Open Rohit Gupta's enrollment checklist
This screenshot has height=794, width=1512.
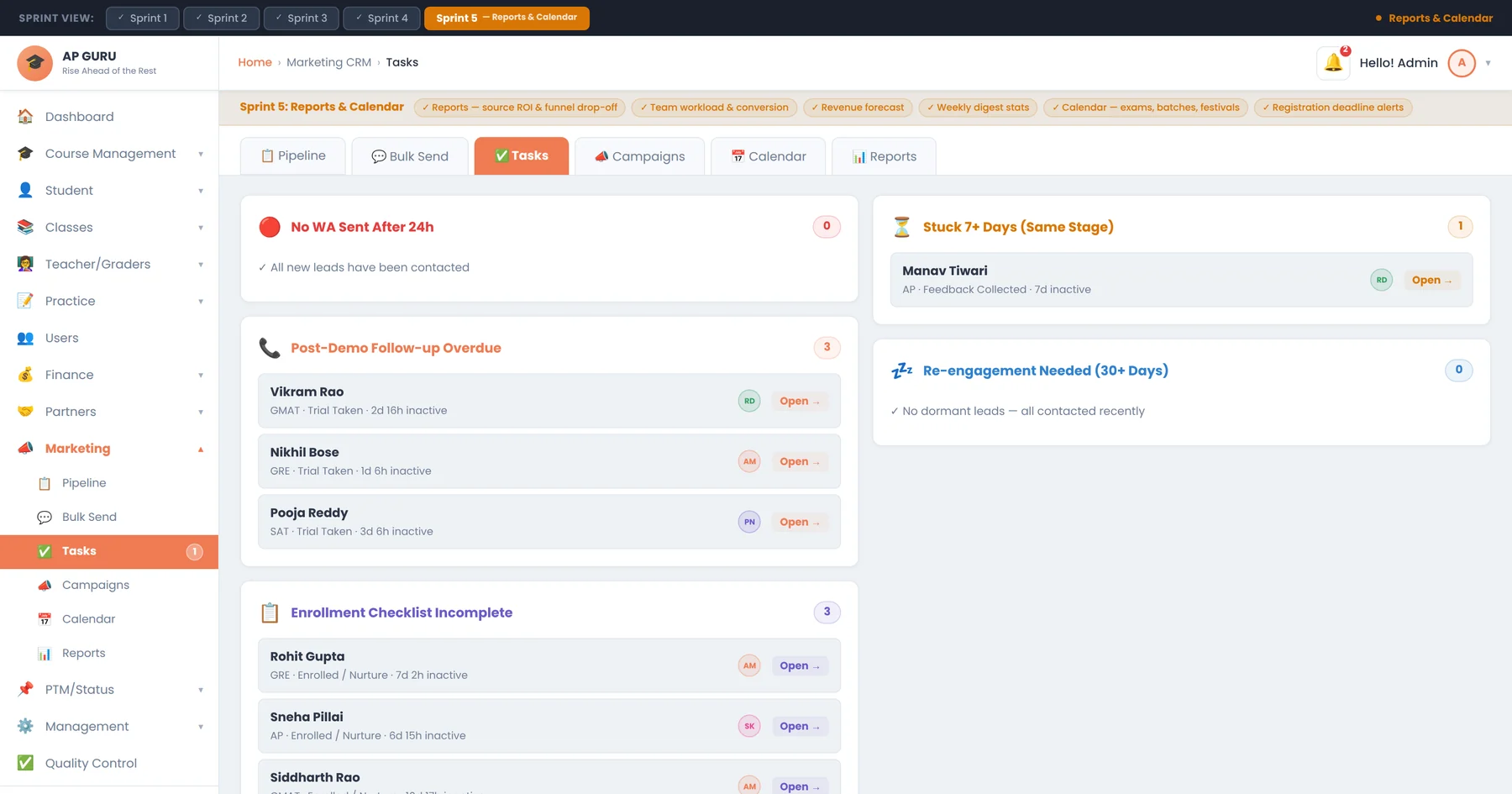[800, 666]
